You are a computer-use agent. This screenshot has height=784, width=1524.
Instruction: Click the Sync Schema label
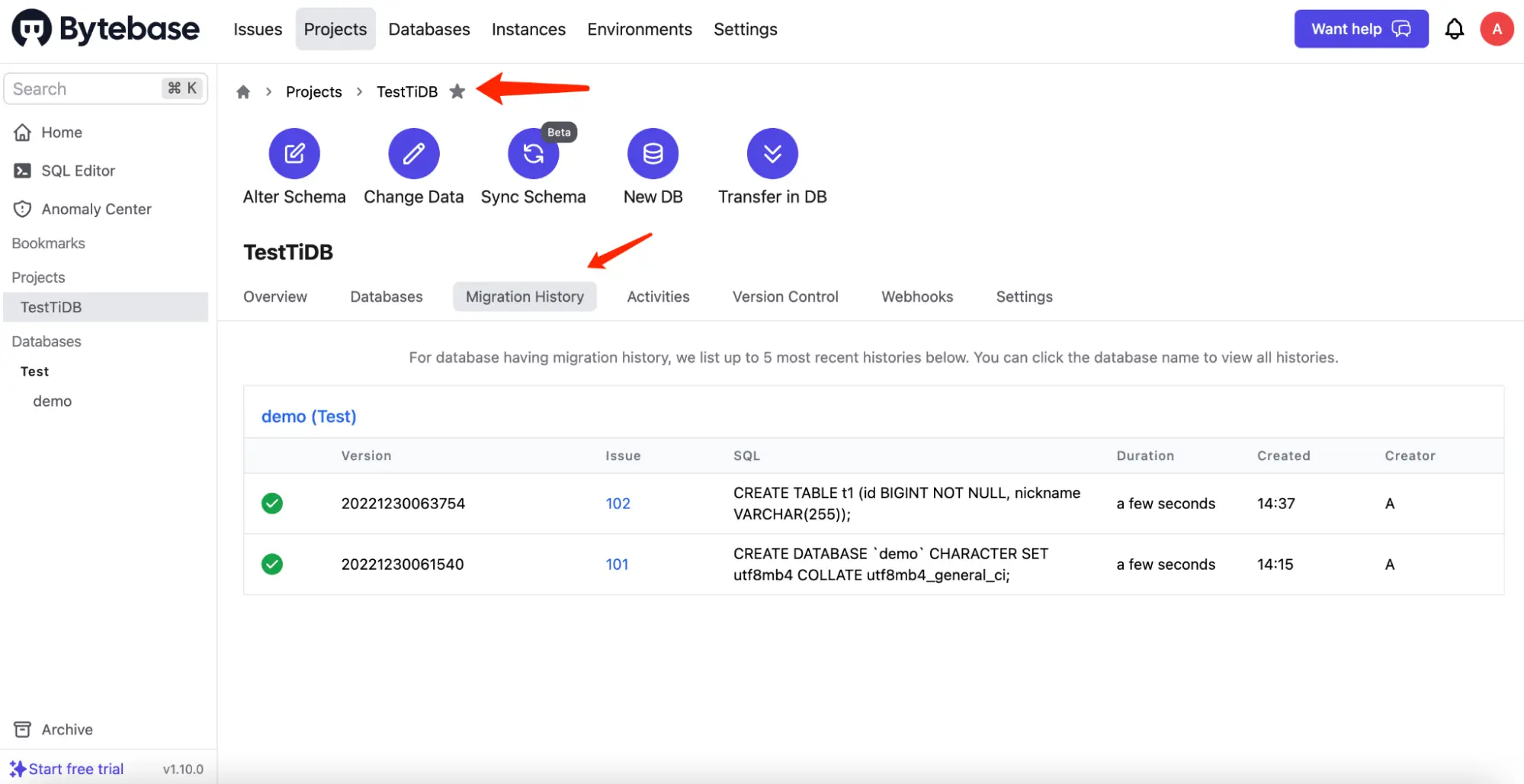pos(533,197)
